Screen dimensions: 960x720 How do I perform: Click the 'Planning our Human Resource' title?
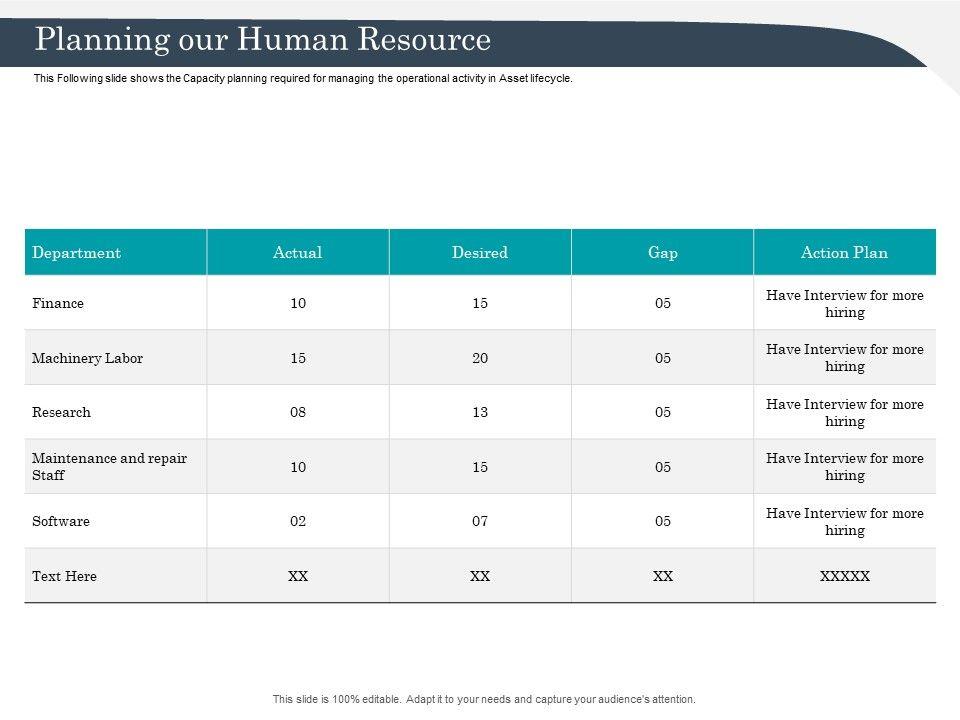[x=263, y=40]
